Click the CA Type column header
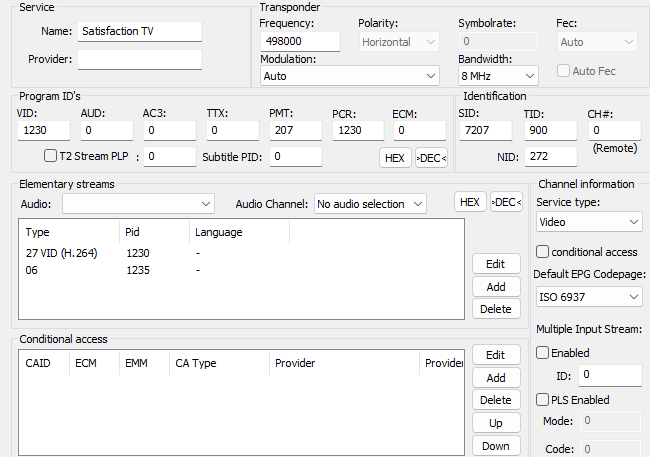This screenshot has width=650, height=457. [219, 363]
